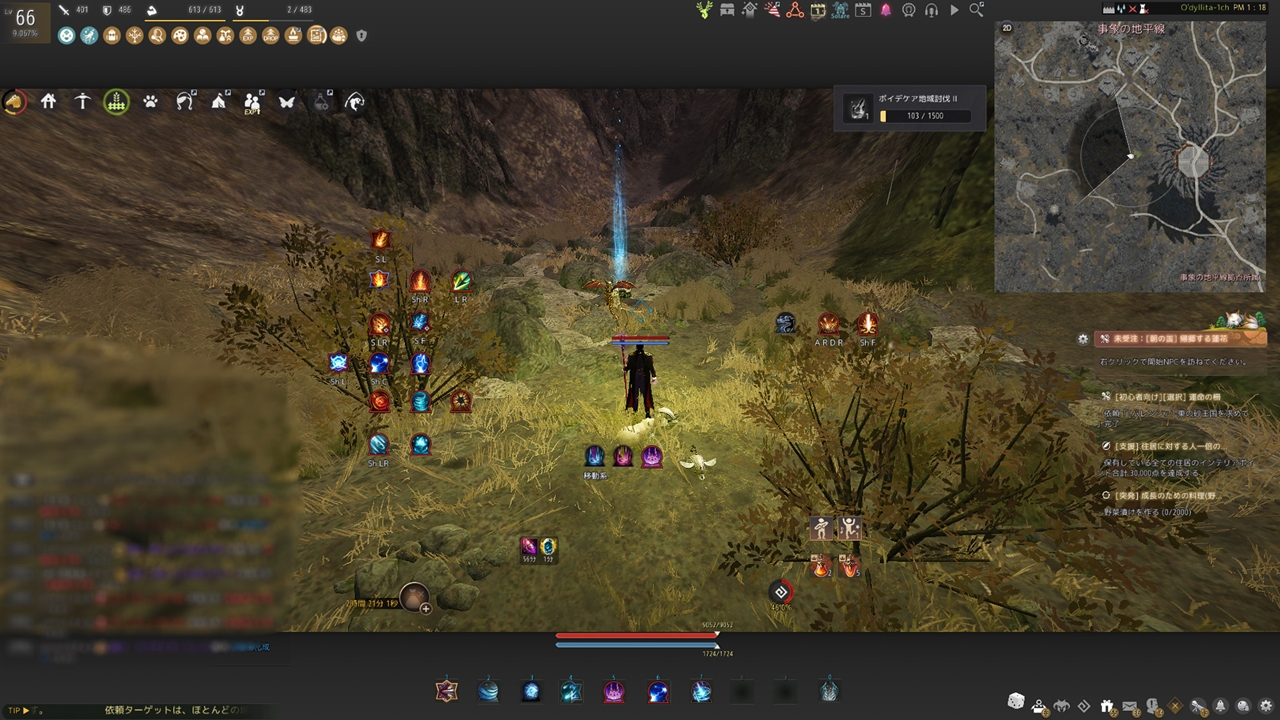Viewport: 1280px width, 720px height.
Task: Click the white dice icon
Action: click(1015, 701)
